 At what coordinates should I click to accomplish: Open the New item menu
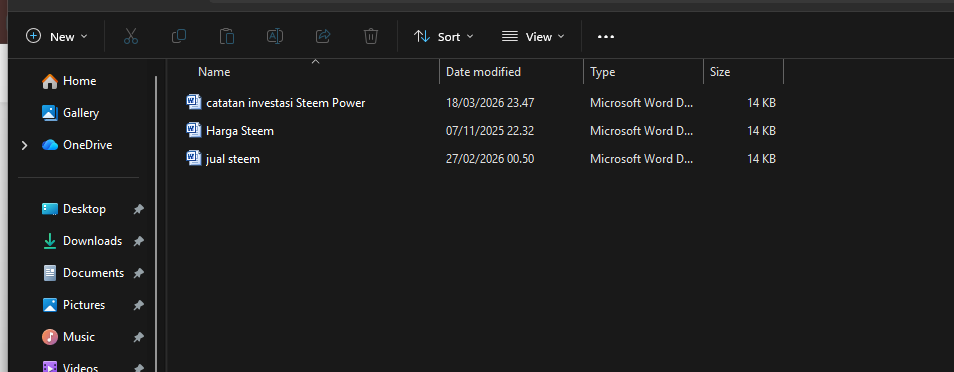[x=57, y=37]
